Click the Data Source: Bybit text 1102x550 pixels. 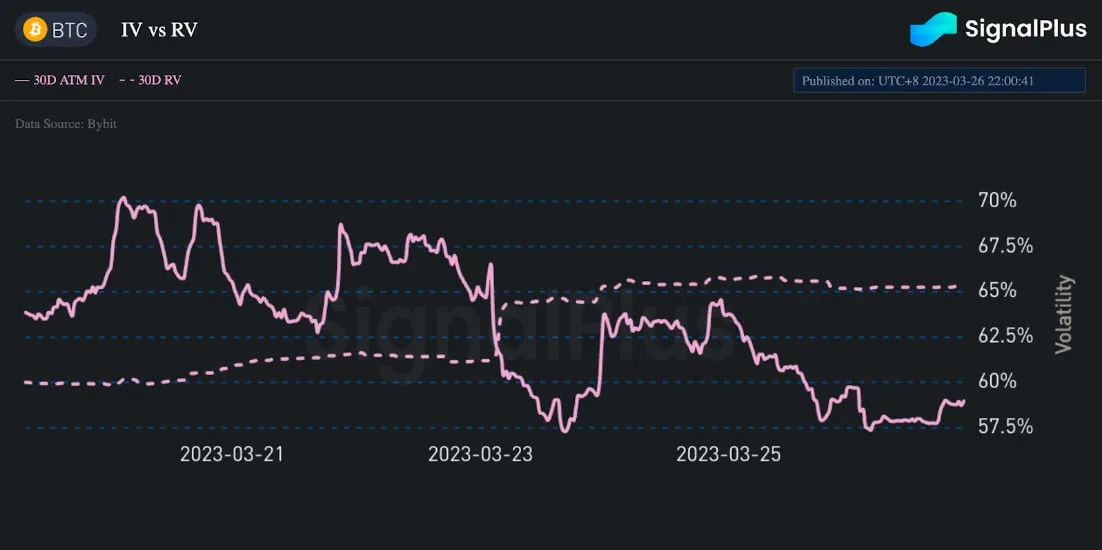pos(66,124)
